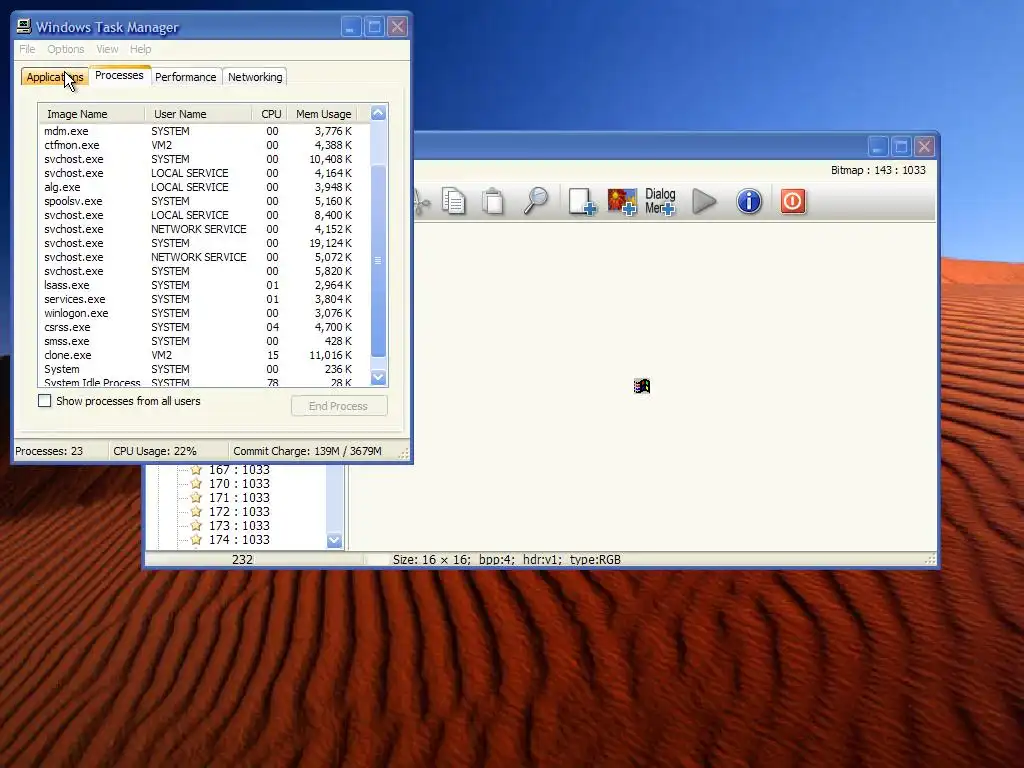1024x768 pixels.
Task: Select tree item 172 : 1033
Action: (239, 512)
